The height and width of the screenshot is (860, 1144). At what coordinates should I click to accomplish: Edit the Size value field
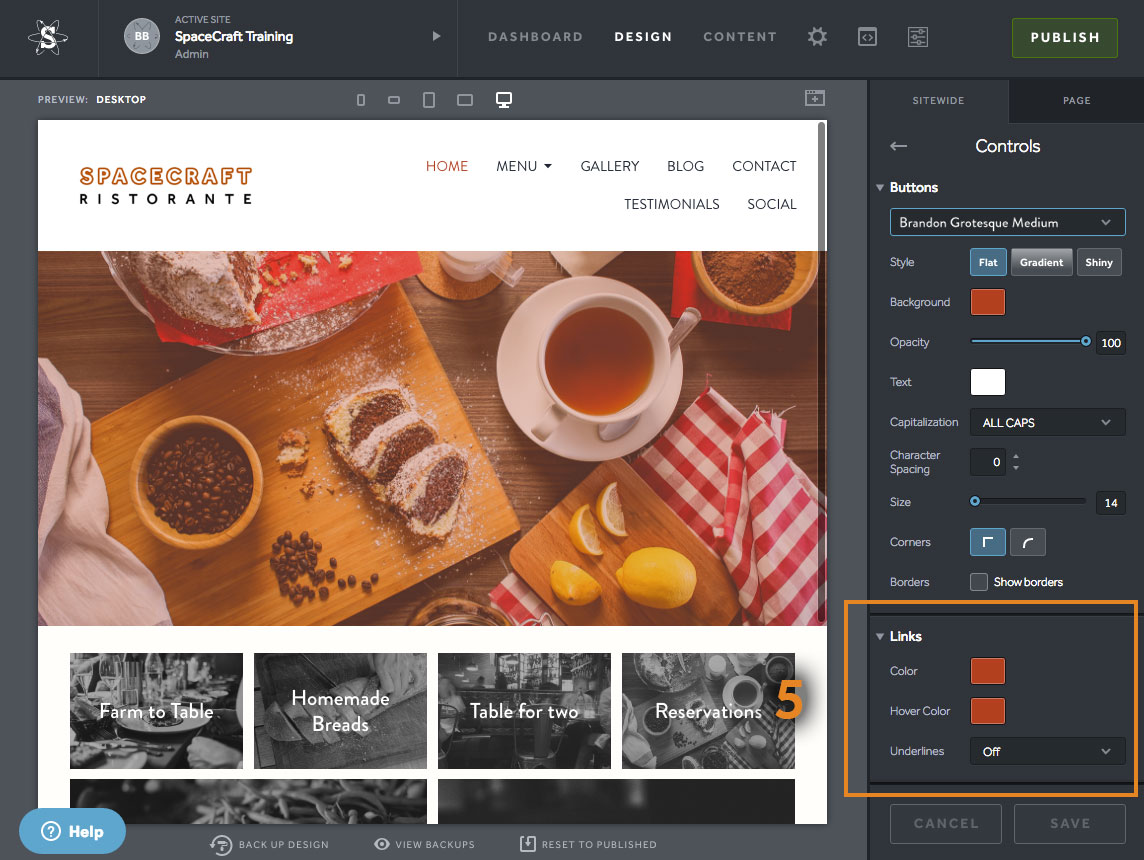pyautogui.click(x=1110, y=503)
